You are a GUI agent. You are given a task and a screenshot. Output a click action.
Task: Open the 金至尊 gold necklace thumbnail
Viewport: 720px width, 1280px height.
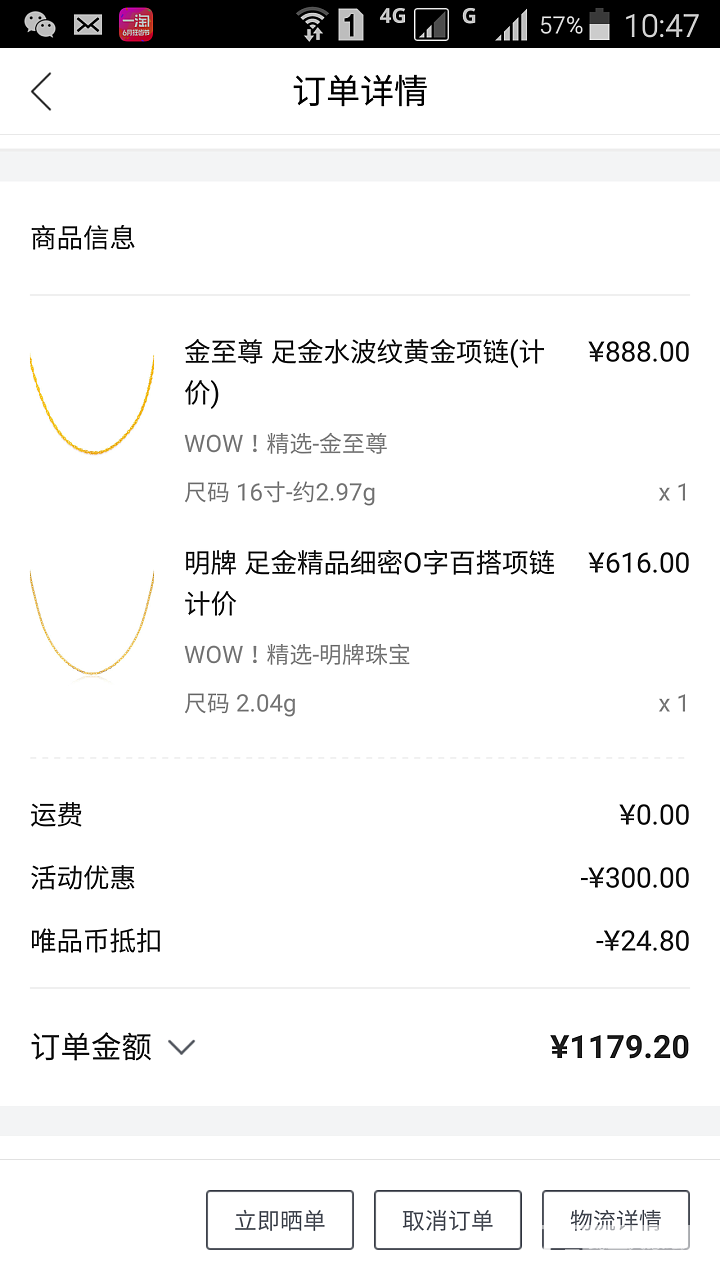pyautogui.click(x=92, y=405)
